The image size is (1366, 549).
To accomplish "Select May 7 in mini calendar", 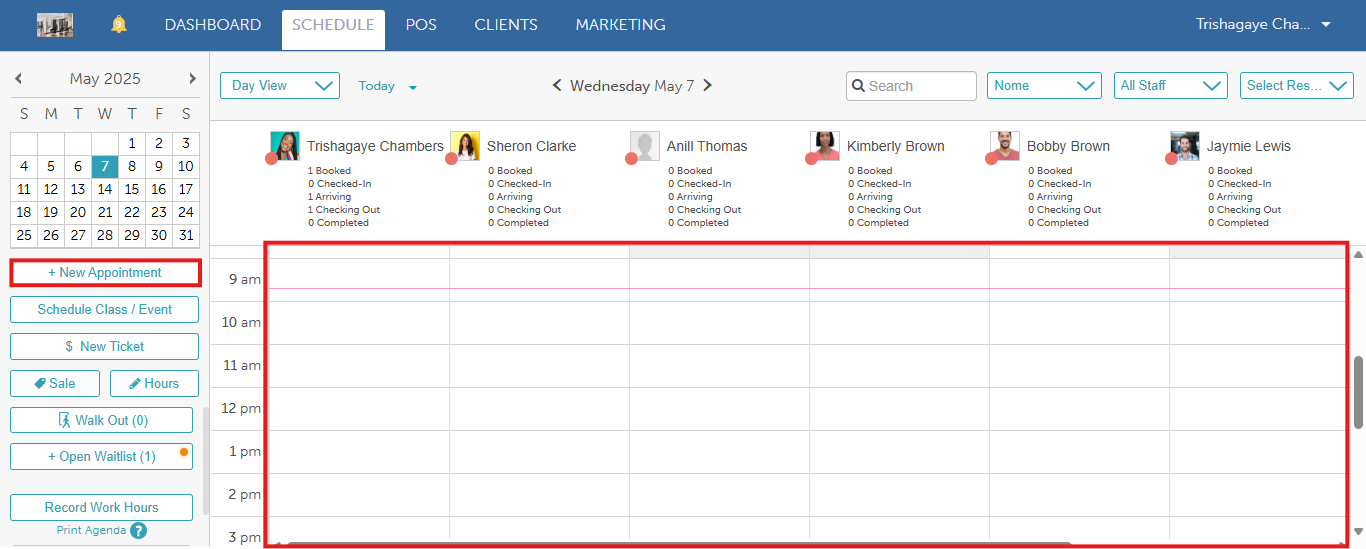I will pyautogui.click(x=105, y=166).
